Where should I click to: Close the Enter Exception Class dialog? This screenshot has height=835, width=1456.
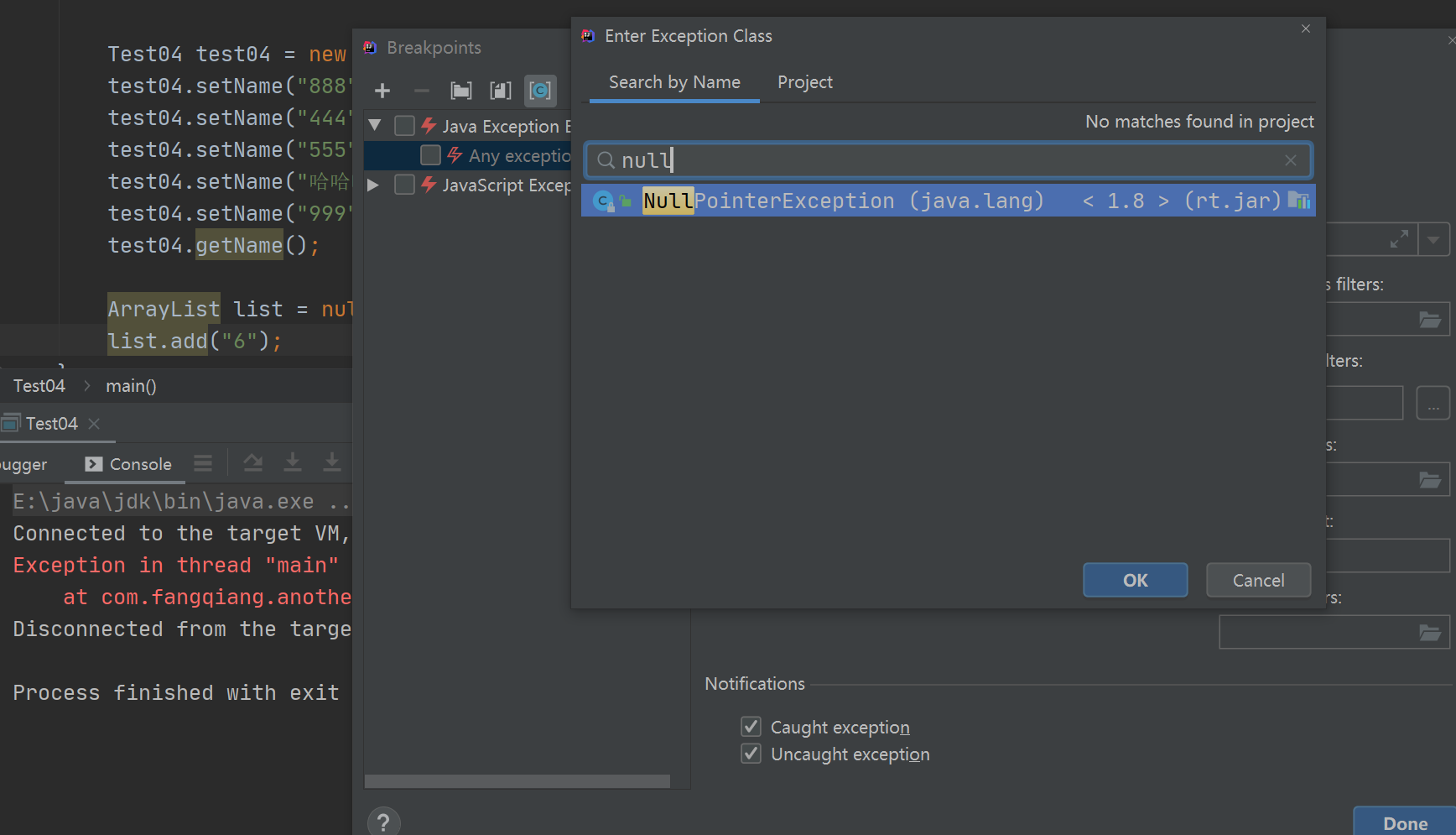[1306, 29]
